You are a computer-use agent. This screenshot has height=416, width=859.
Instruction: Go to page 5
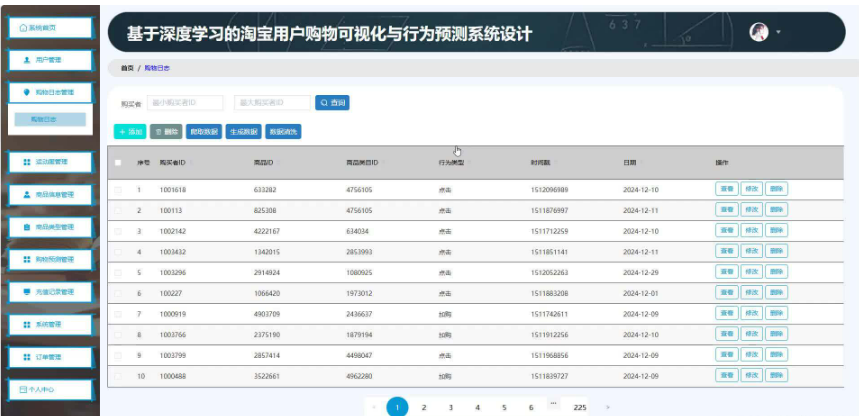coord(504,407)
